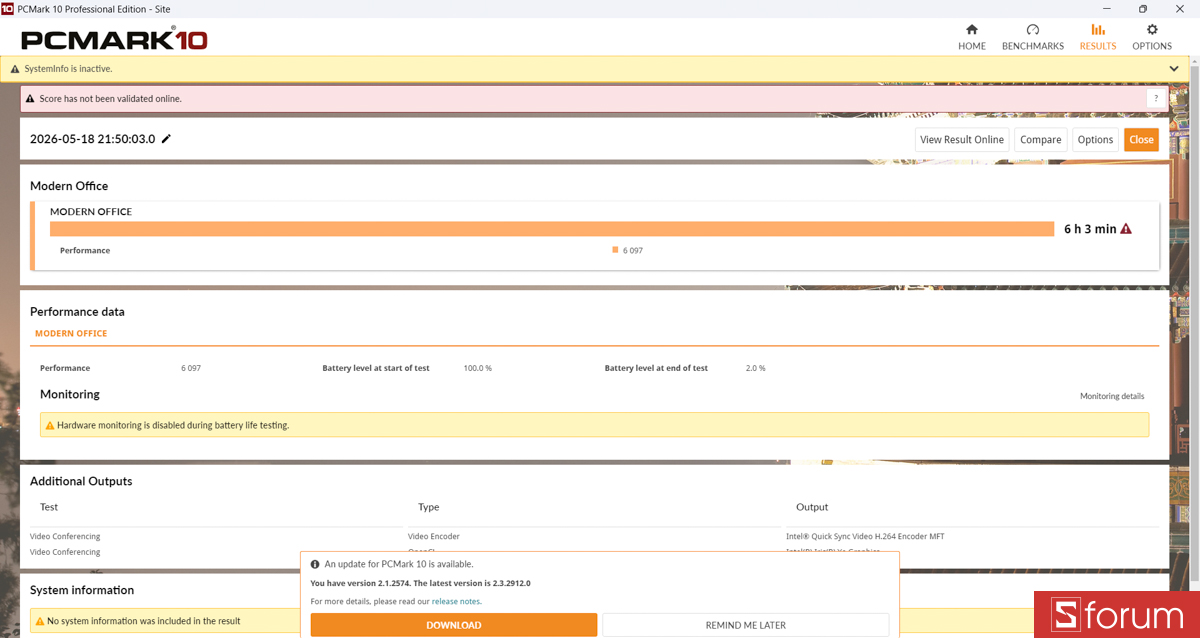Click the orange Modern Office battery life bar
The image size is (1200, 638).
click(x=552, y=229)
